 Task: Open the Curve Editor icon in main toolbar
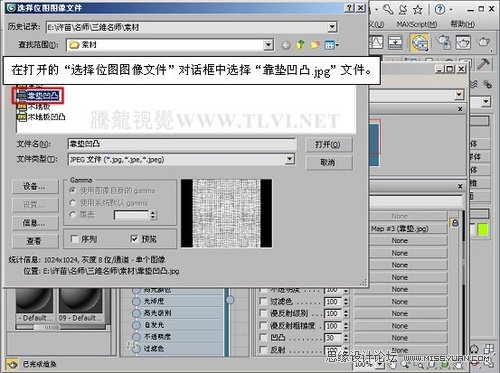point(376,42)
